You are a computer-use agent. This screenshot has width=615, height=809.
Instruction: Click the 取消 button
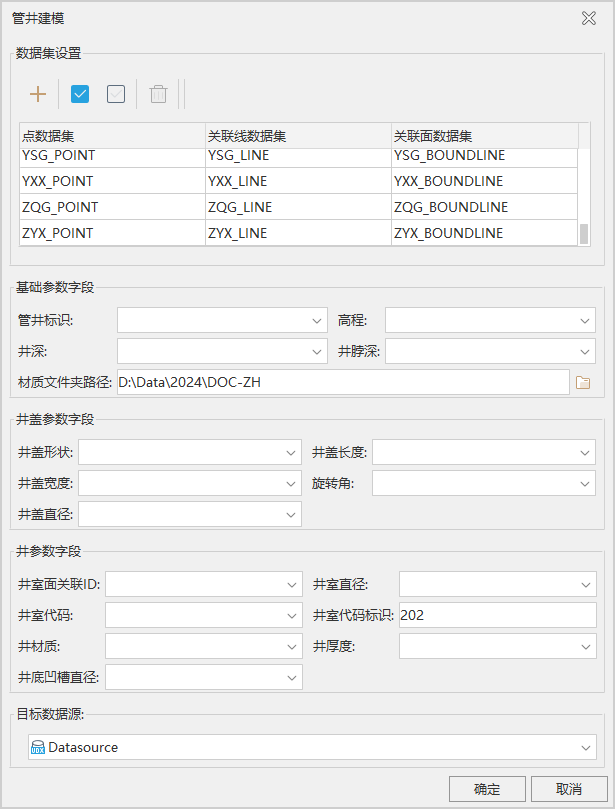[x=569, y=789]
